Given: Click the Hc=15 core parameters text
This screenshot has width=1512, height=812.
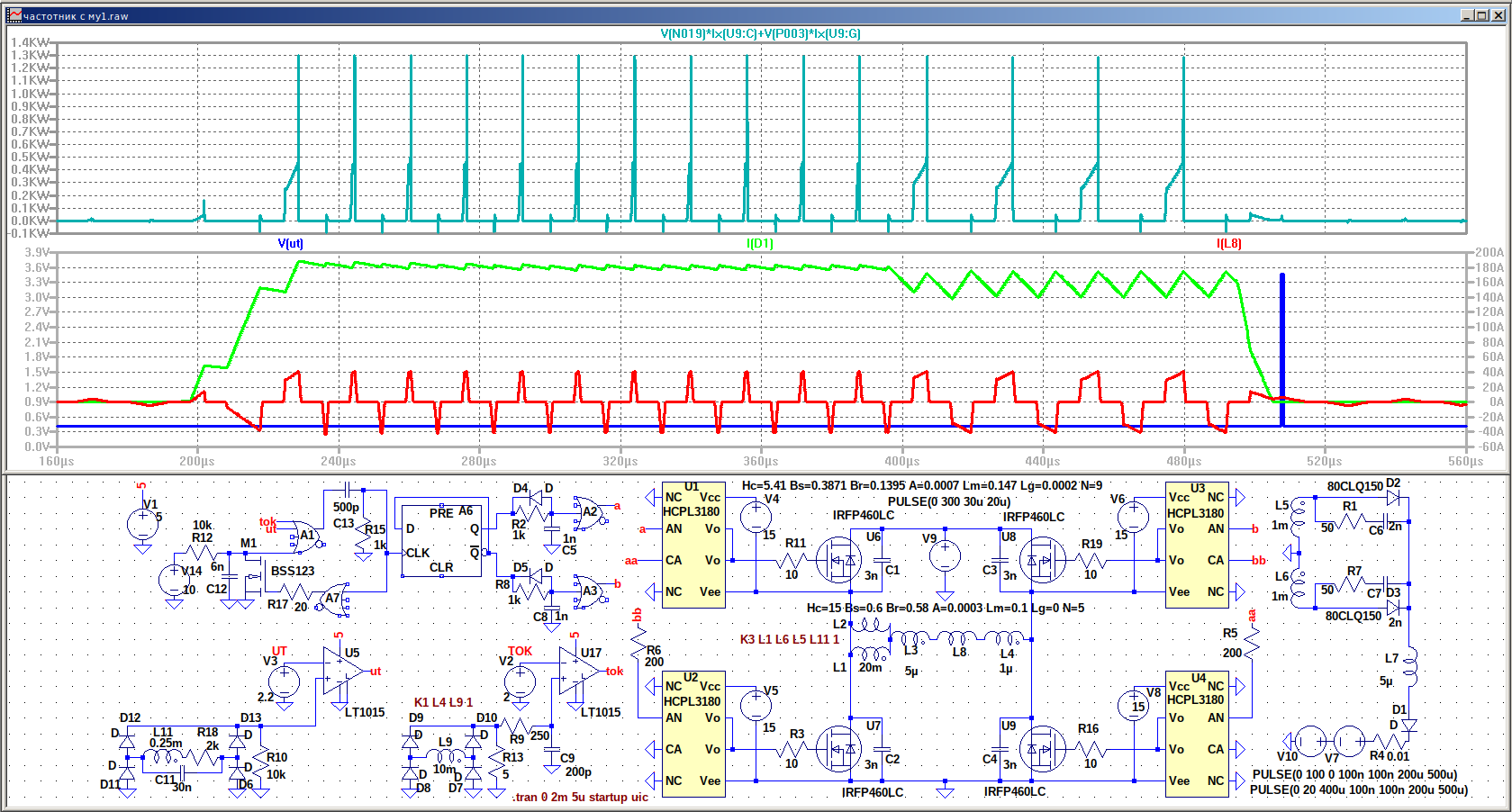Looking at the screenshot, I should pyautogui.click(x=946, y=608).
